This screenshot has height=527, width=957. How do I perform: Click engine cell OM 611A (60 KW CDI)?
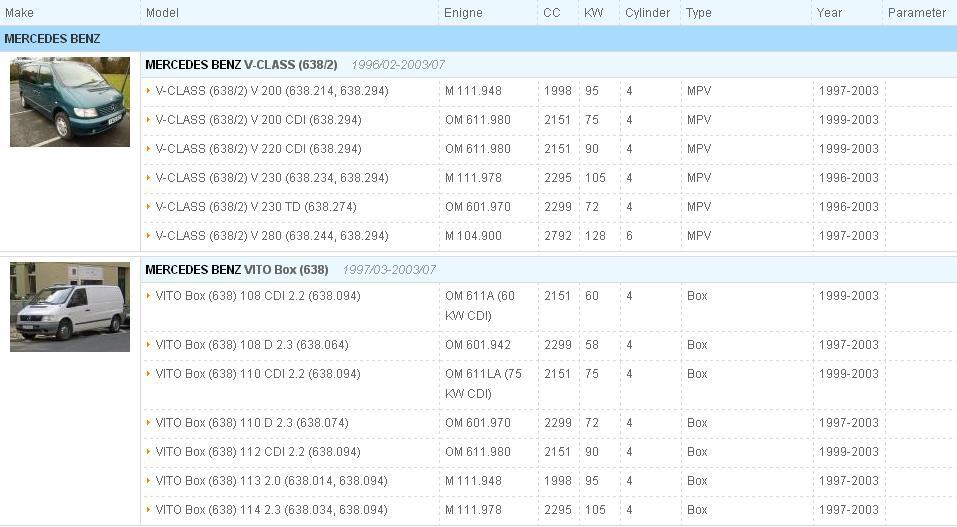click(480, 305)
